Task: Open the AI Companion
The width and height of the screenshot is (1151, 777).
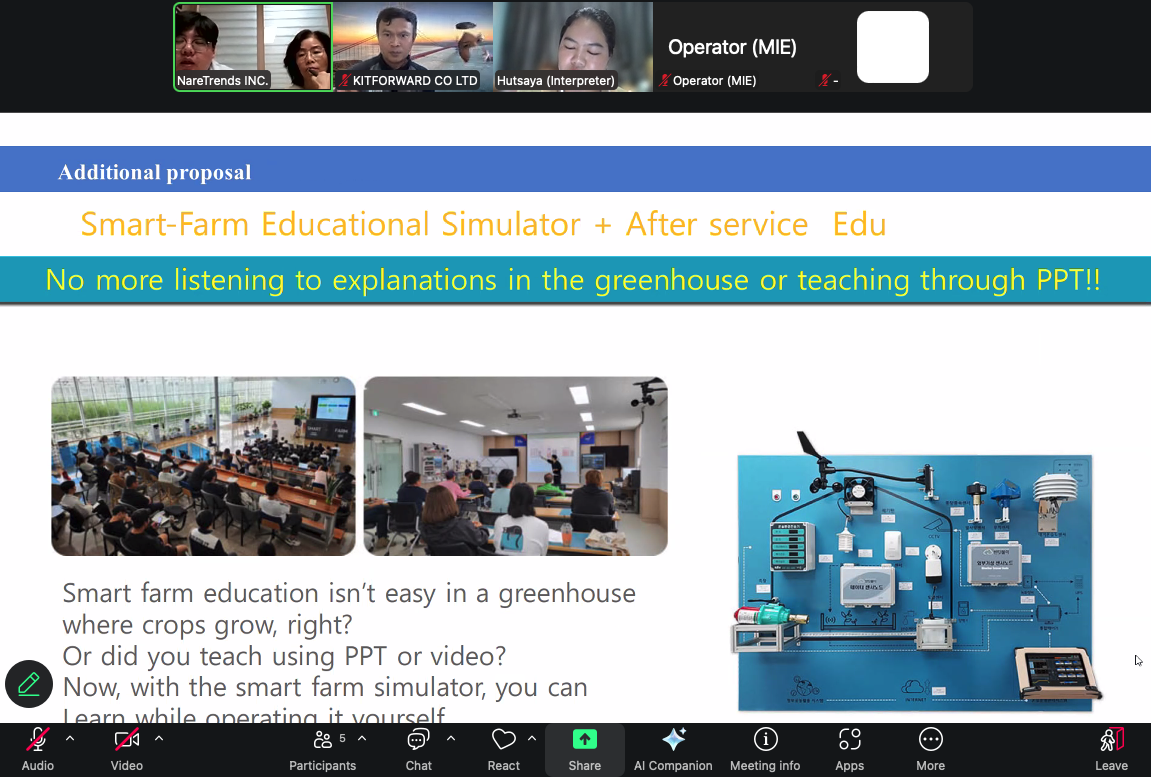Action: click(x=673, y=749)
